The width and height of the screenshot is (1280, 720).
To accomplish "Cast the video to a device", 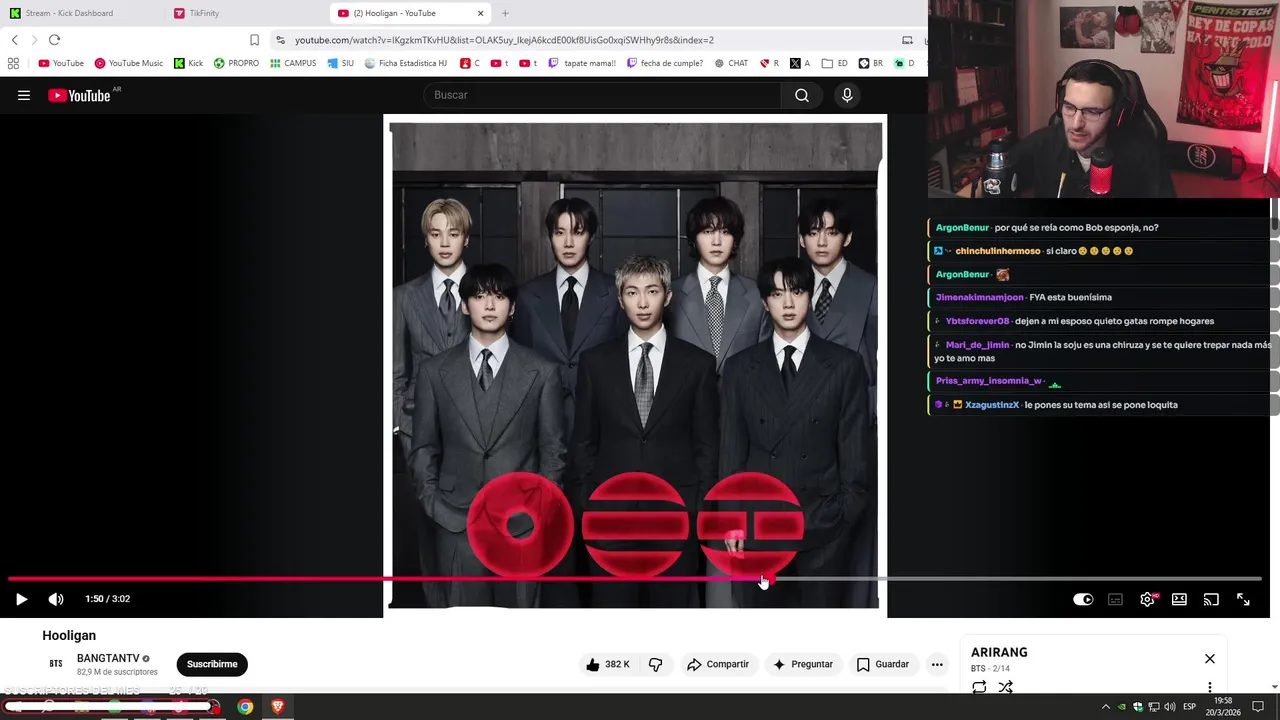I will 1211,599.
